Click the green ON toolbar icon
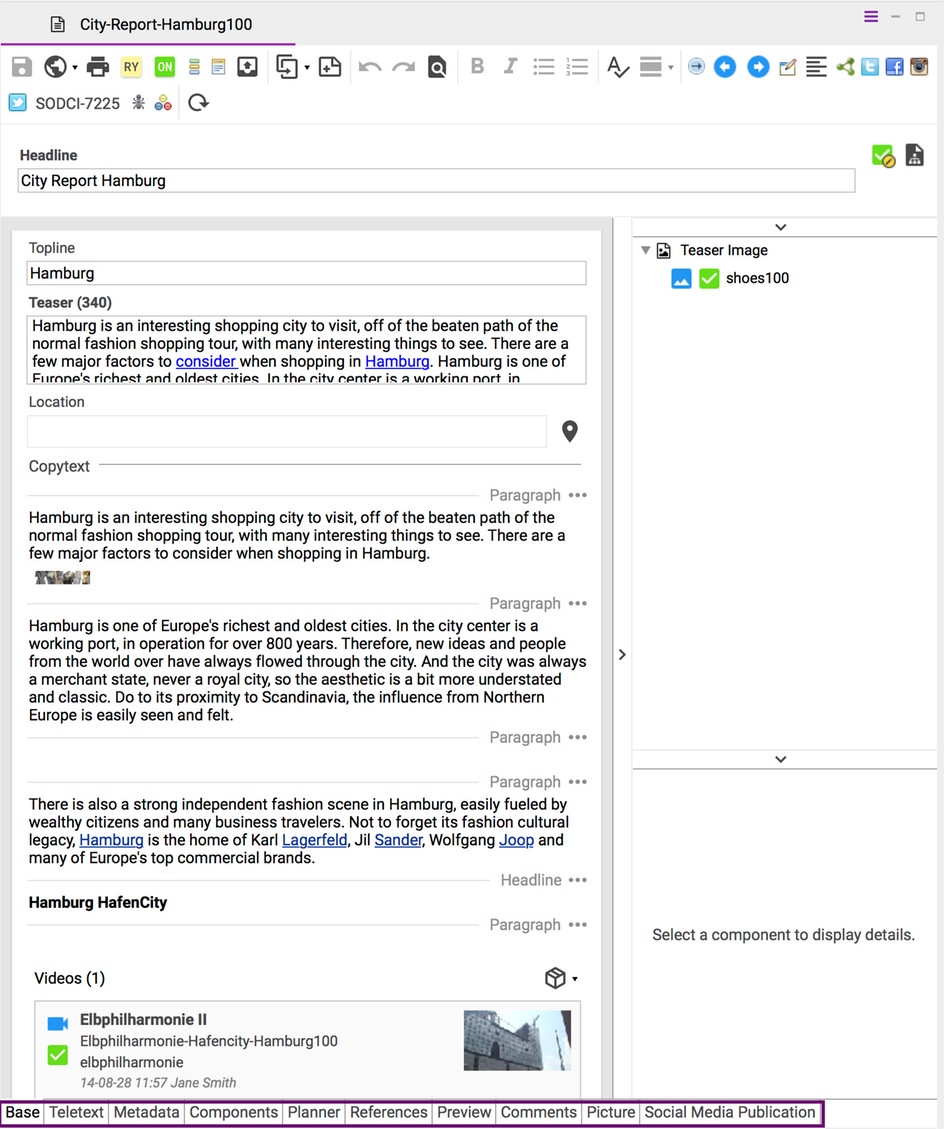 click(x=164, y=67)
